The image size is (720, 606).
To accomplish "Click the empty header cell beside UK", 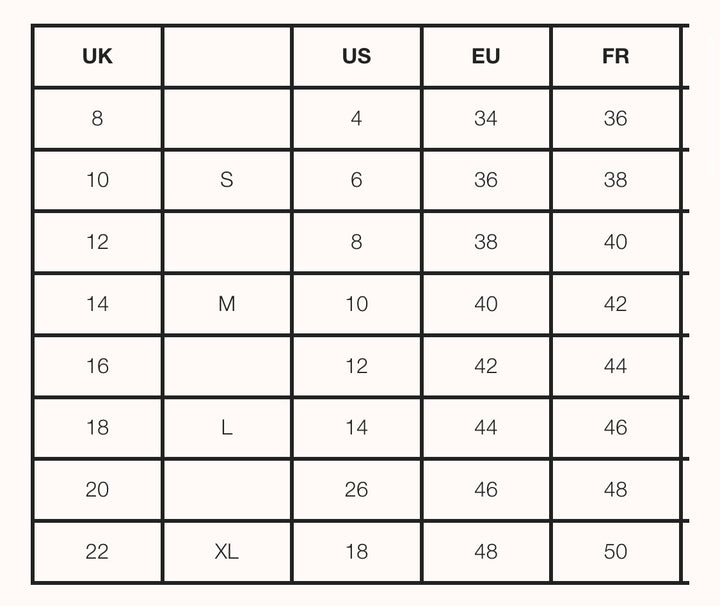I will (x=227, y=56).
